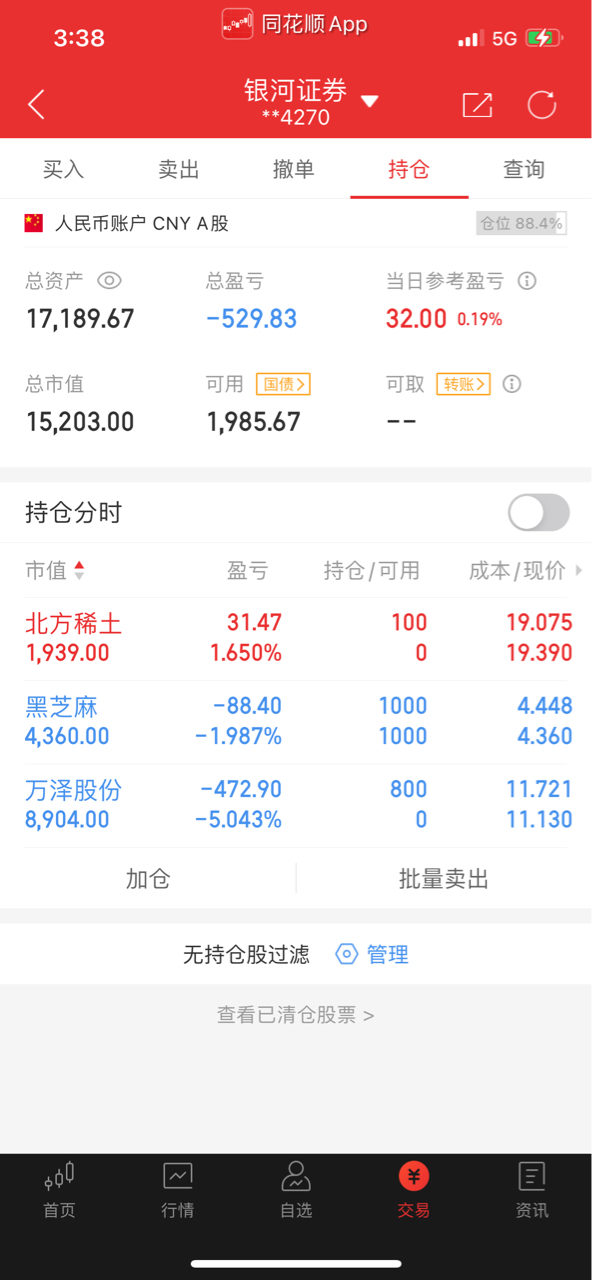Open 自选 person icon in bottom bar
The width and height of the screenshot is (592, 1280).
[x=296, y=1175]
